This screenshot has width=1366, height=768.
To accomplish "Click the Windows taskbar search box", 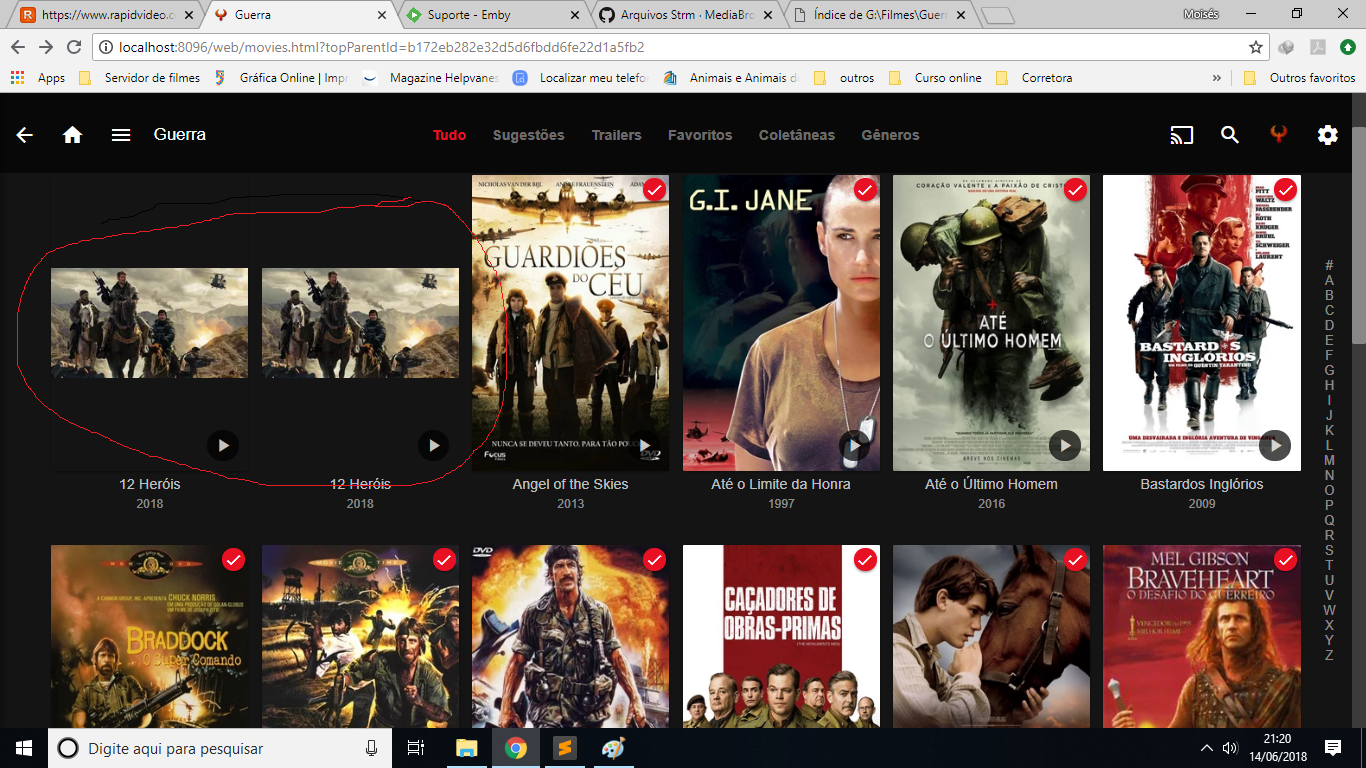I will [220, 748].
